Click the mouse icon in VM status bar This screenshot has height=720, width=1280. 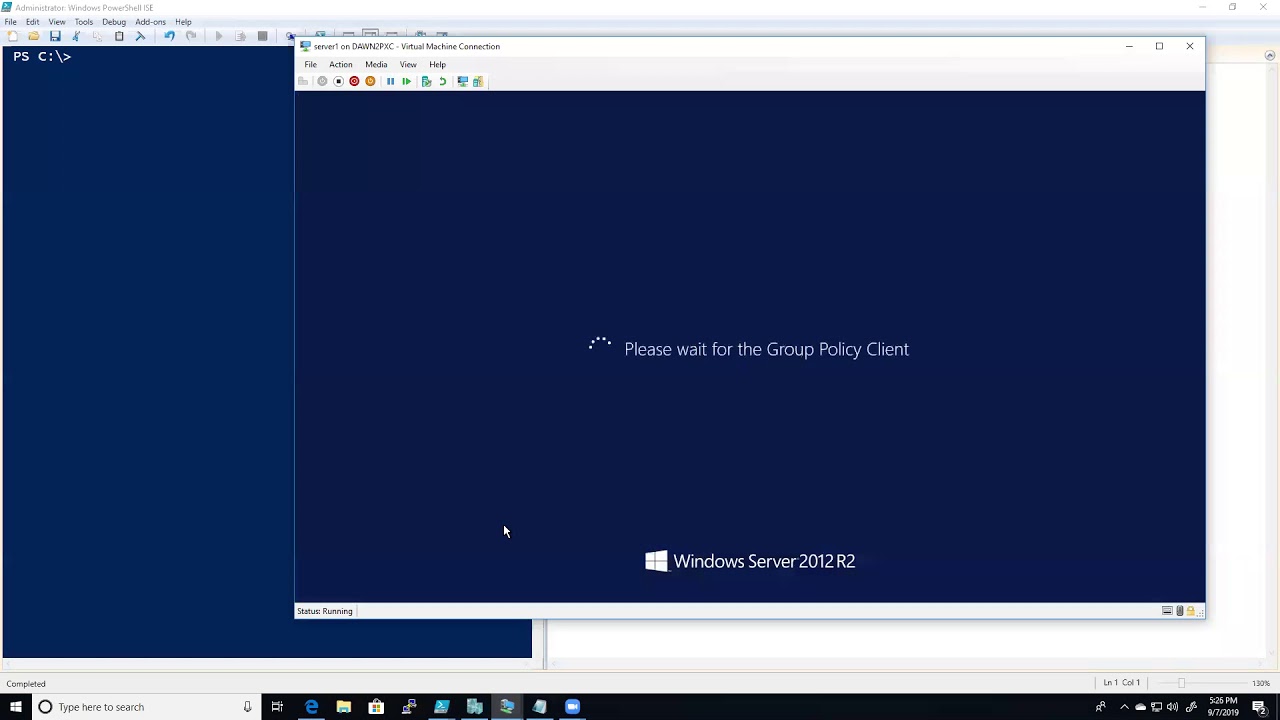point(1179,611)
